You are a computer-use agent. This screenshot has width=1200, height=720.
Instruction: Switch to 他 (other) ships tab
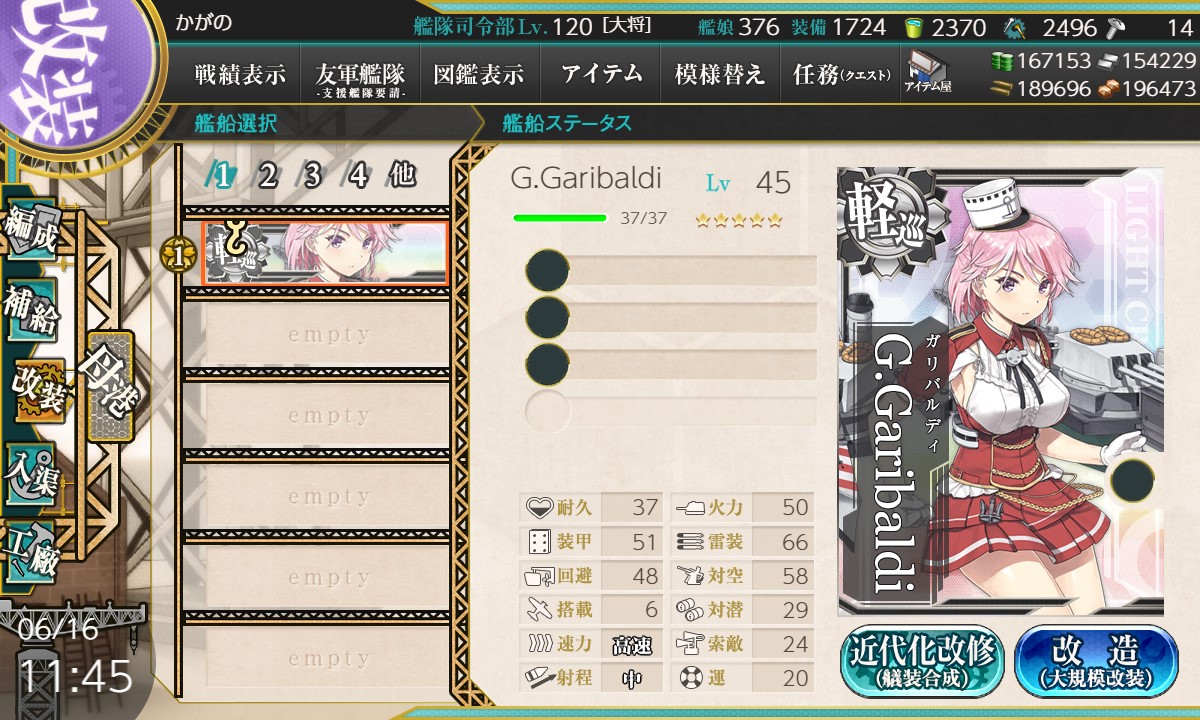coord(403,176)
